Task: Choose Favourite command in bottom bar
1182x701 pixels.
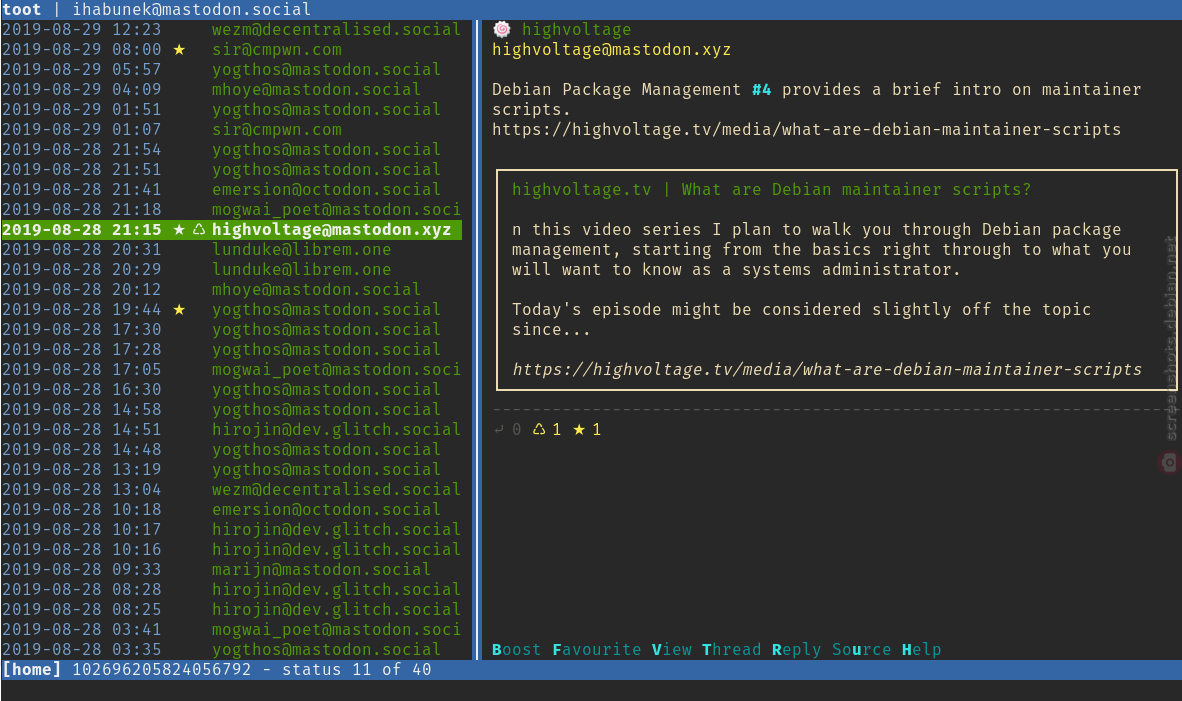Action: 596,650
